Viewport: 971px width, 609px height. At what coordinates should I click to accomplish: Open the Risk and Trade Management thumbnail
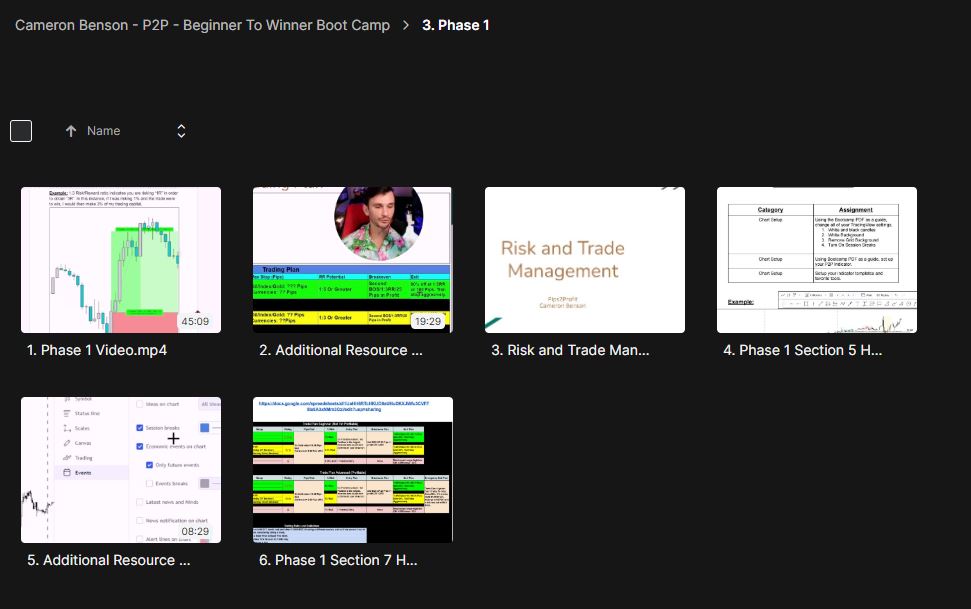coord(584,259)
